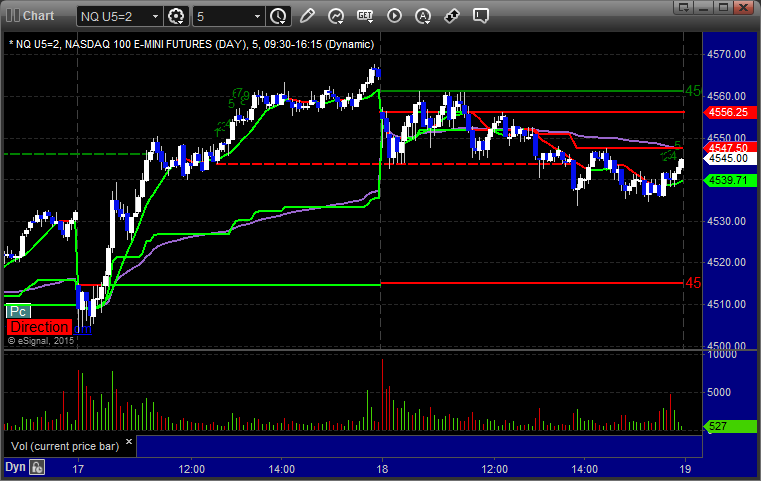This screenshot has height=481, width=761.
Task: Click the red Direction label
Action: point(39,327)
